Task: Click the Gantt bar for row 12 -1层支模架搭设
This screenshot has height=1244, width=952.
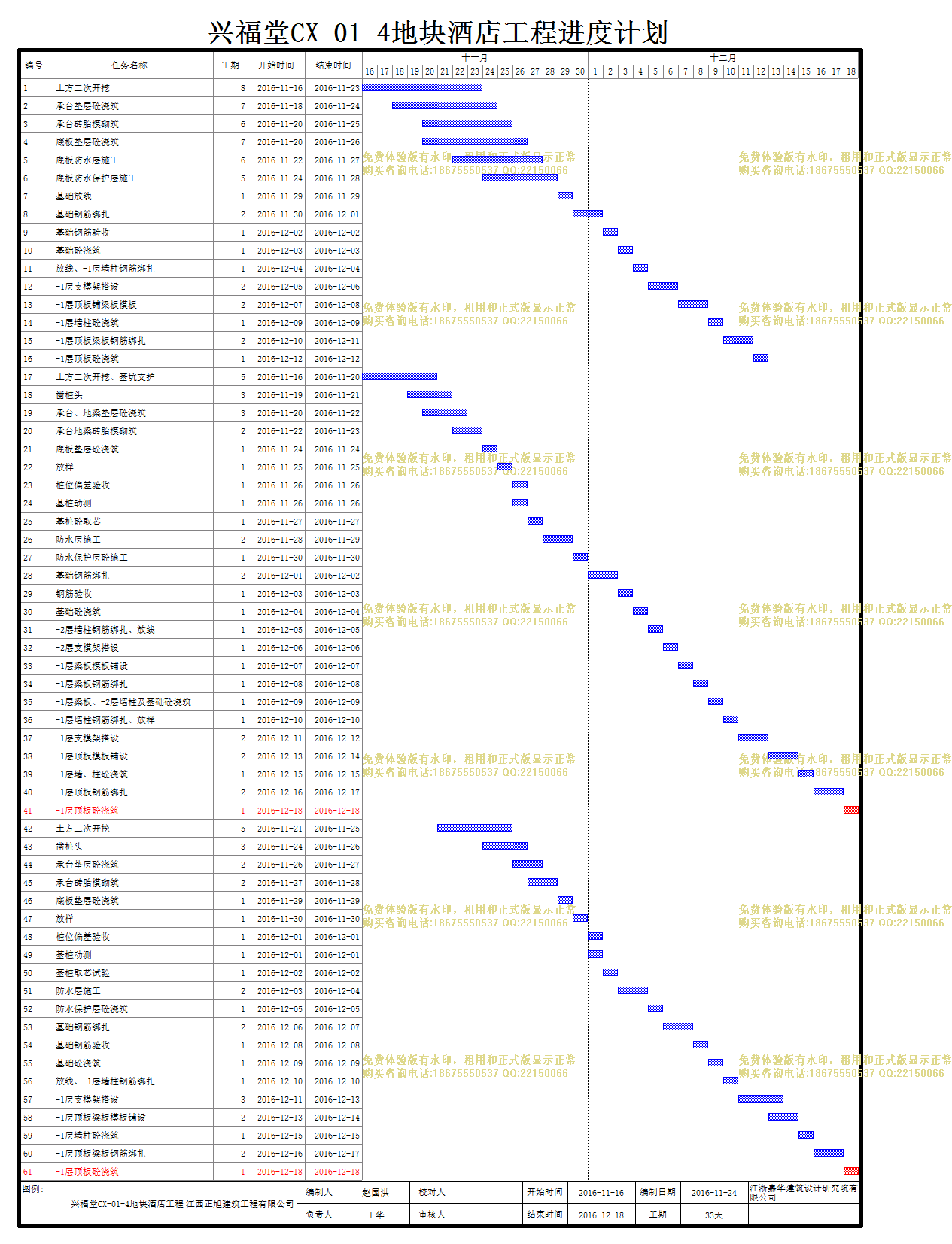Action: coord(663,286)
